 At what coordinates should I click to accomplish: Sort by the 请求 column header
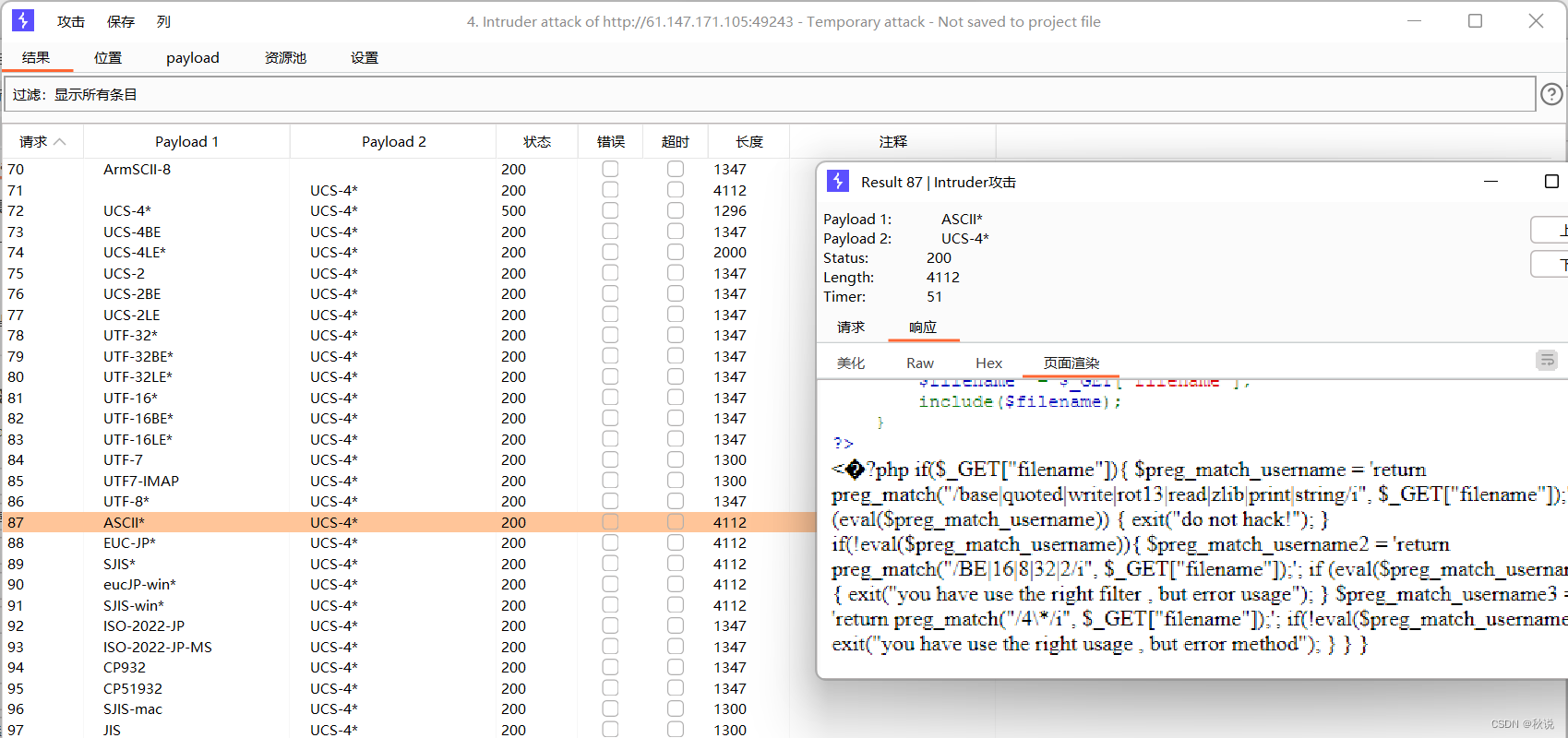pos(42,141)
